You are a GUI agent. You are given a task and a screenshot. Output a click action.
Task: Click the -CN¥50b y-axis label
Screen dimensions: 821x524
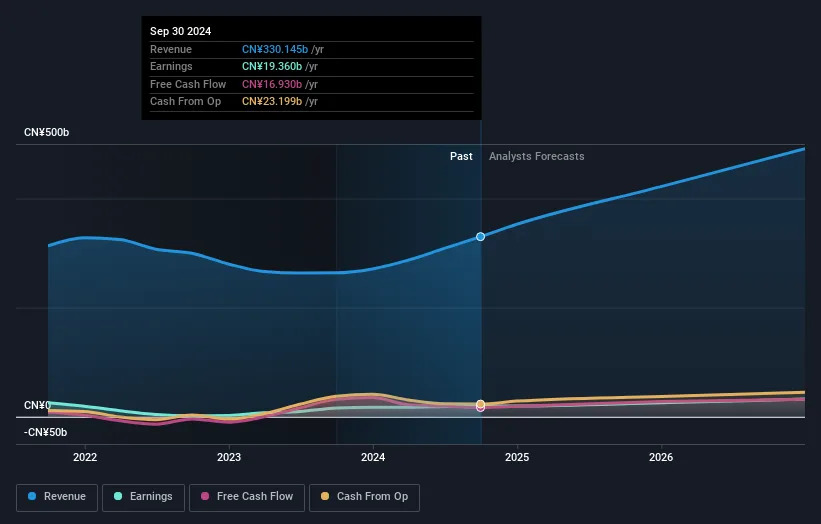(x=46, y=432)
